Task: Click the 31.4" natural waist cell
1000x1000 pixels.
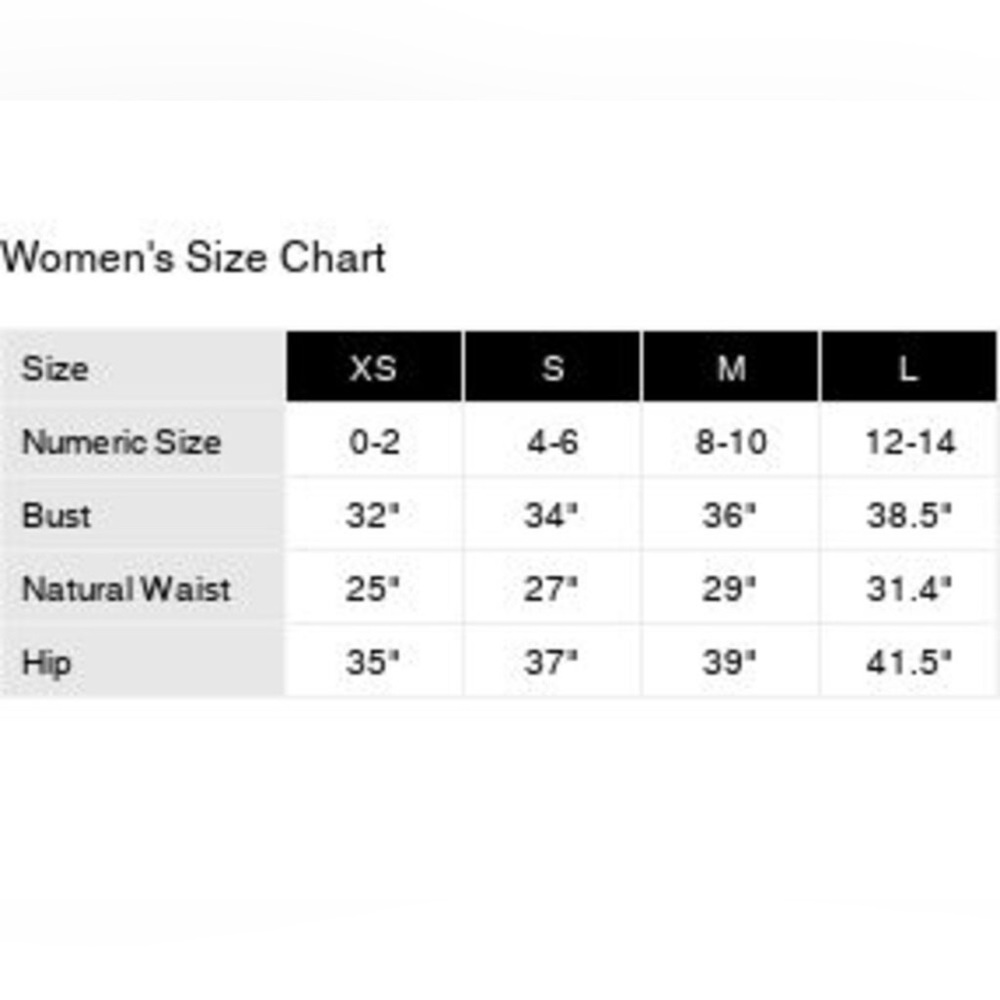Action: click(909, 589)
